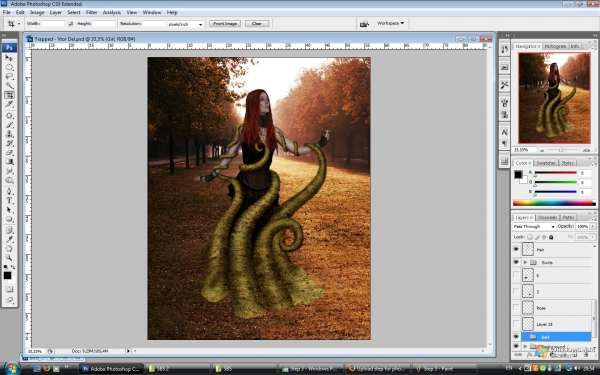Viewport: 600px width, 375px height.
Task: Show the layer named 3
Action: pyautogui.click(x=516, y=291)
